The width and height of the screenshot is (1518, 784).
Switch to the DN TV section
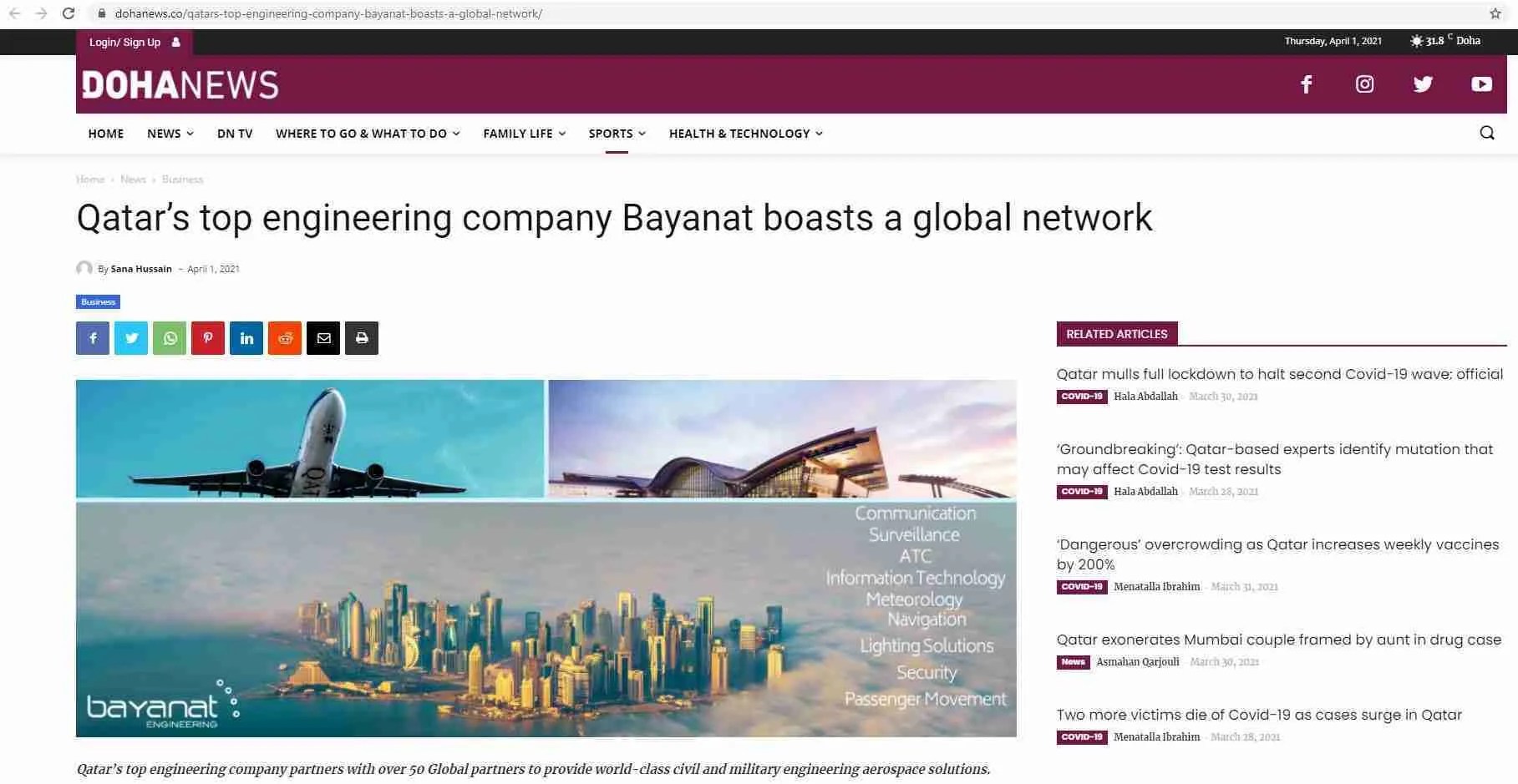[235, 133]
